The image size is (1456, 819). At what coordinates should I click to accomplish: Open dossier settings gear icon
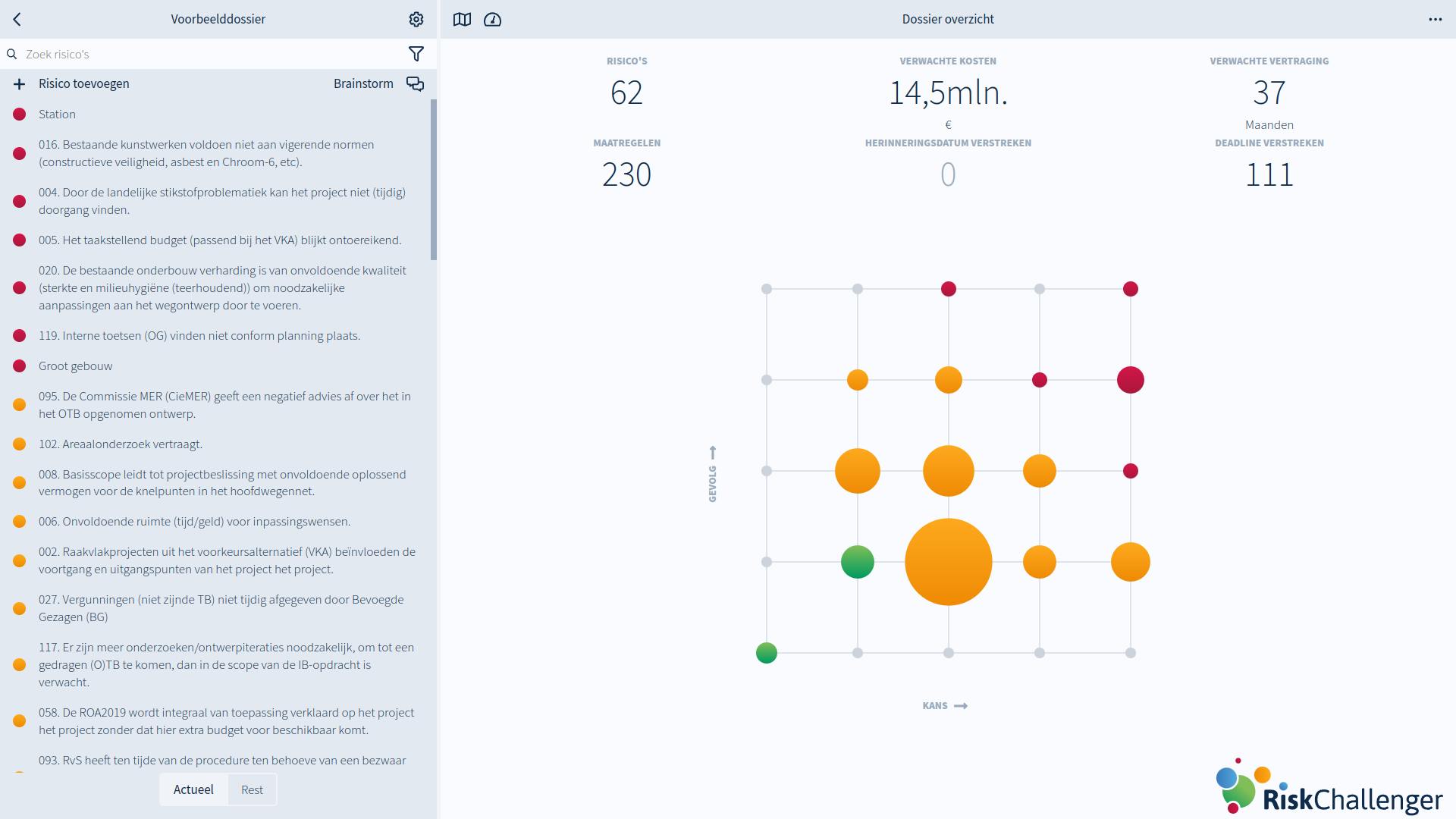(416, 20)
